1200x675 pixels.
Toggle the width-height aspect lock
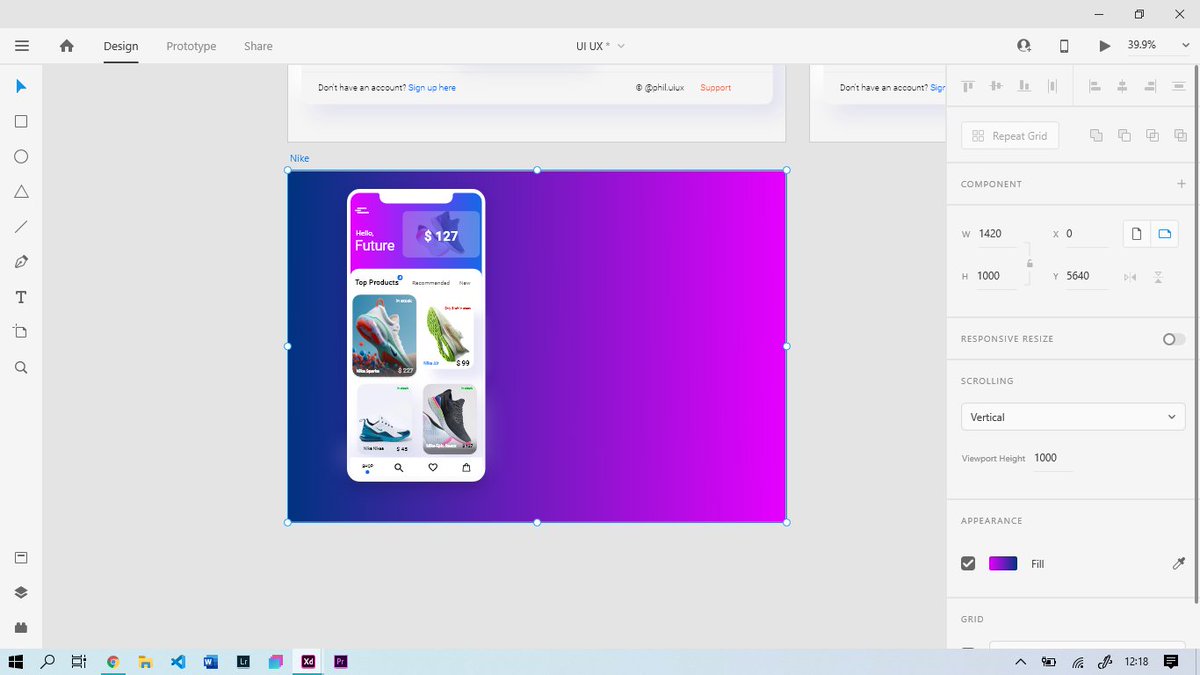coord(1030,264)
